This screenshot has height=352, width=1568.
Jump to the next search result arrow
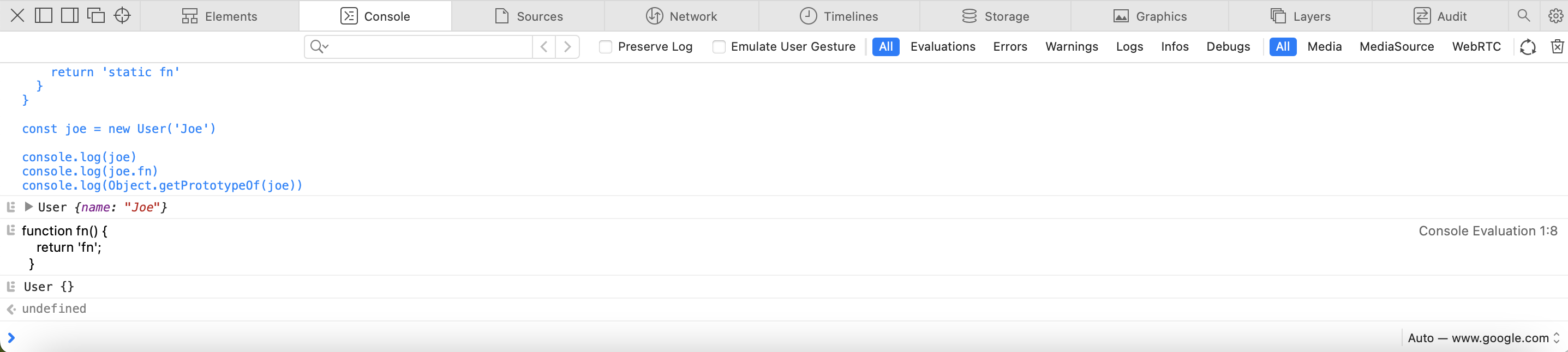pos(567,47)
